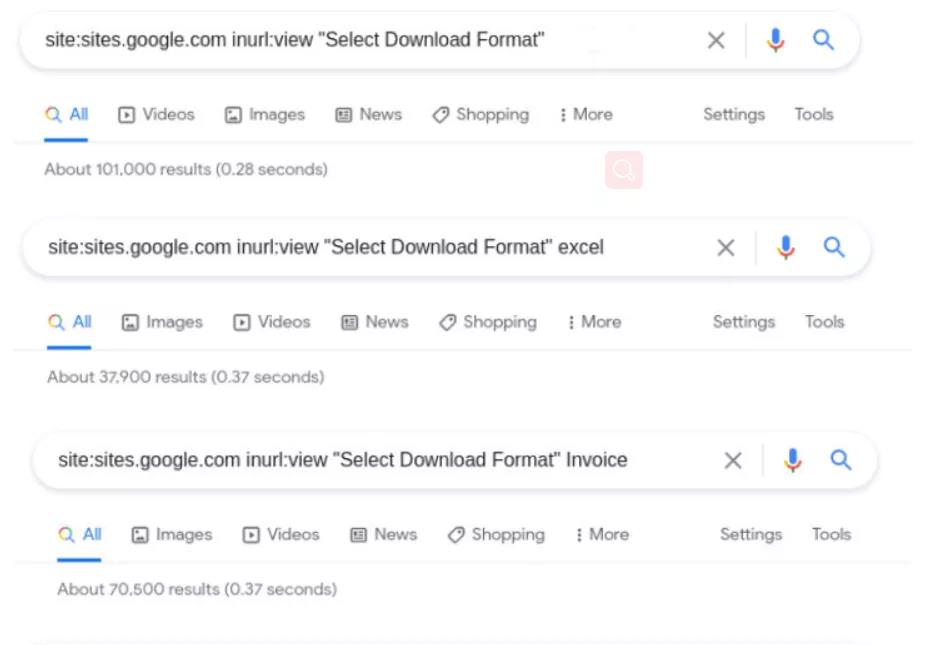This screenshot has height=645, width=932.
Task: Clear the first search query with X
Action: [716, 40]
